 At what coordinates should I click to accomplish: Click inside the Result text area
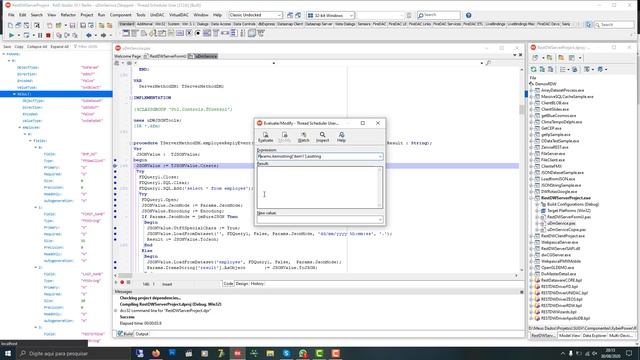[x=320, y=187]
